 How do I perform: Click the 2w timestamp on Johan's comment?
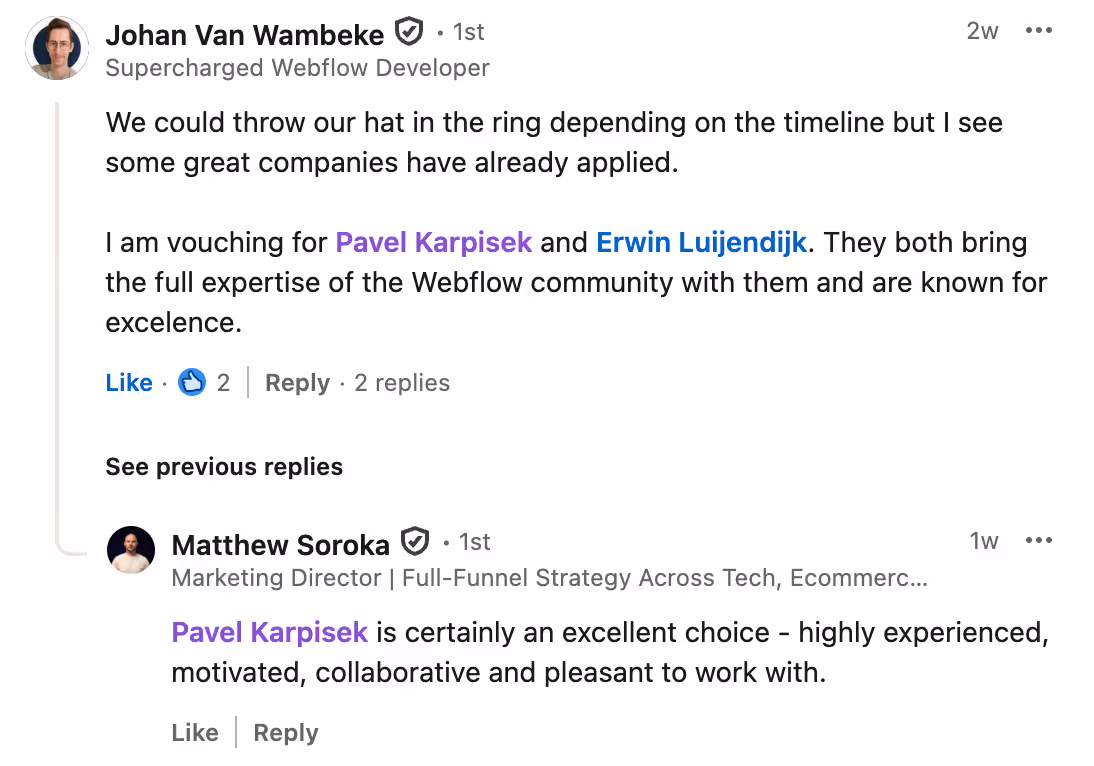(981, 30)
